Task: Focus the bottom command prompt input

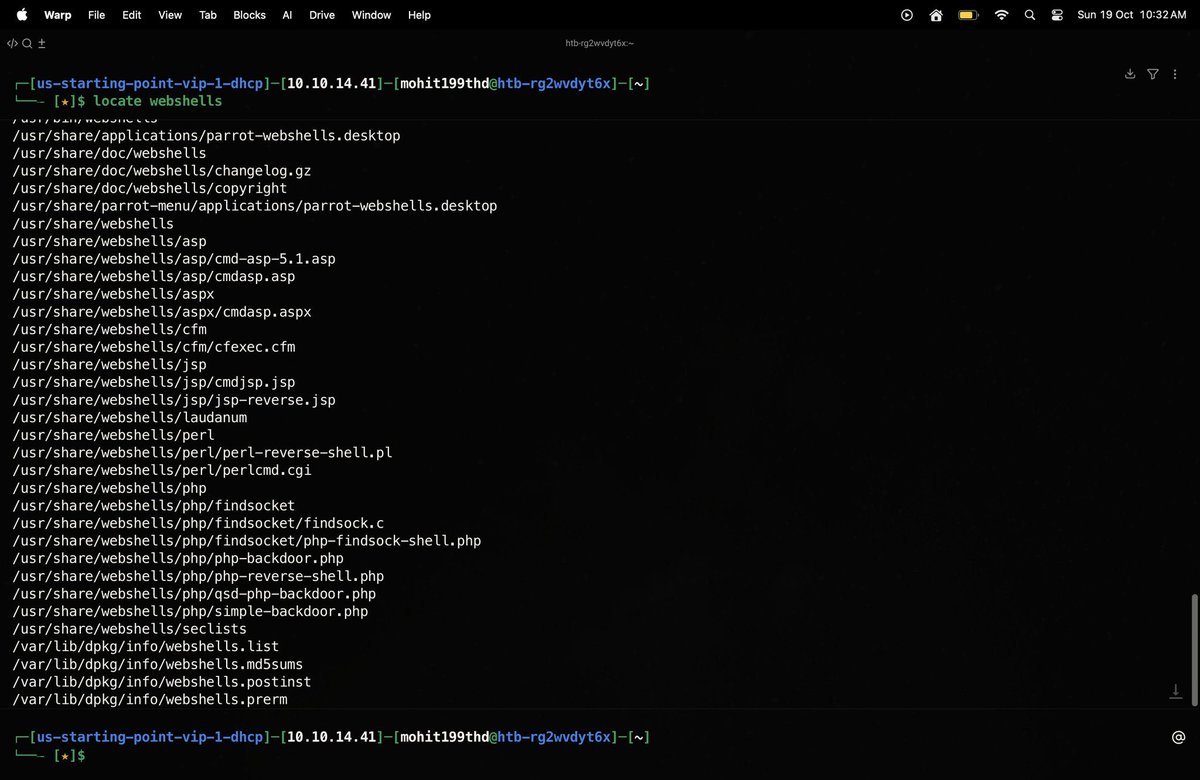Action: pyautogui.click(x=600, y=755)
